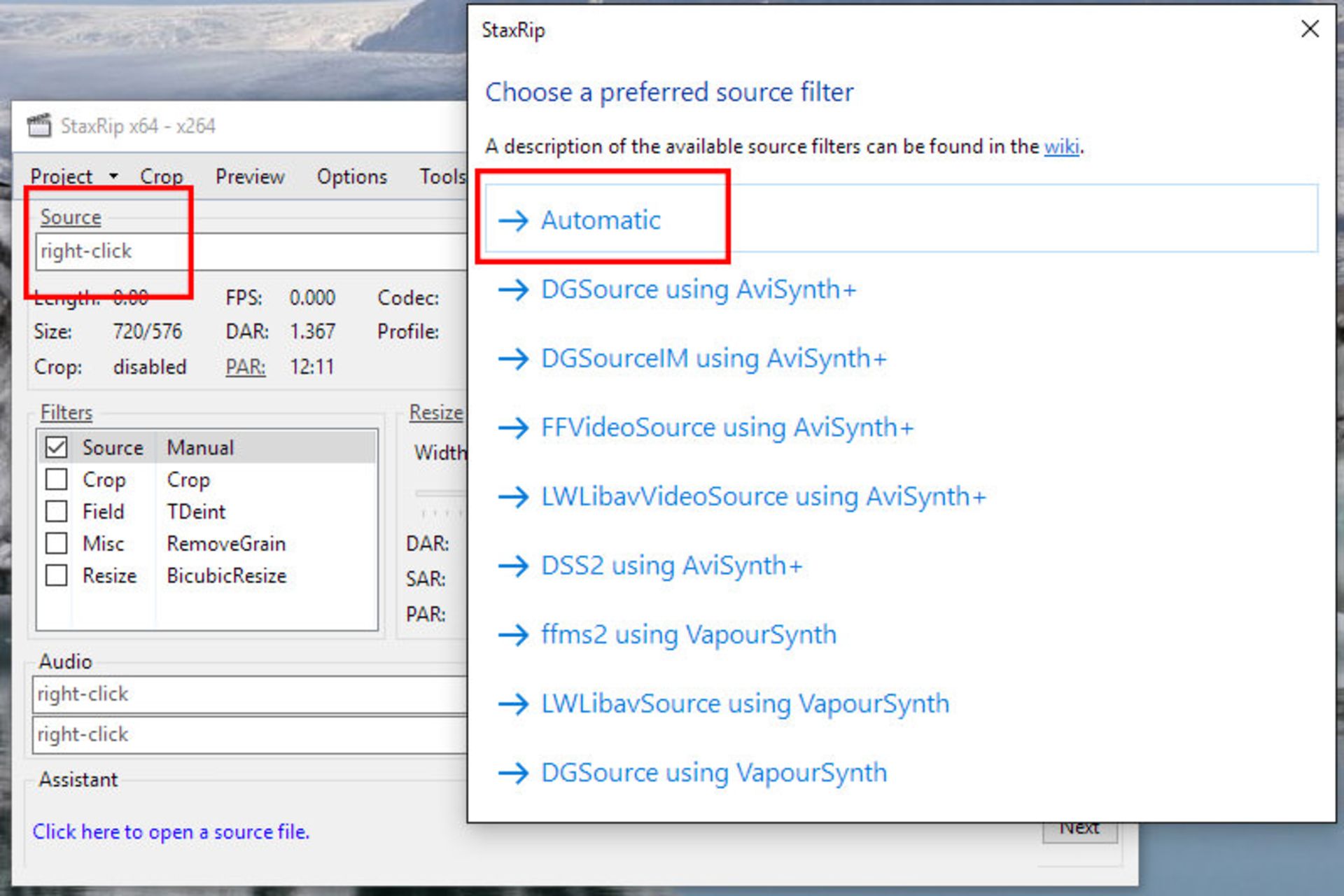Open the Tools menu
The height and width of the screenshot is (896, 1344).
tap(442, 176)
